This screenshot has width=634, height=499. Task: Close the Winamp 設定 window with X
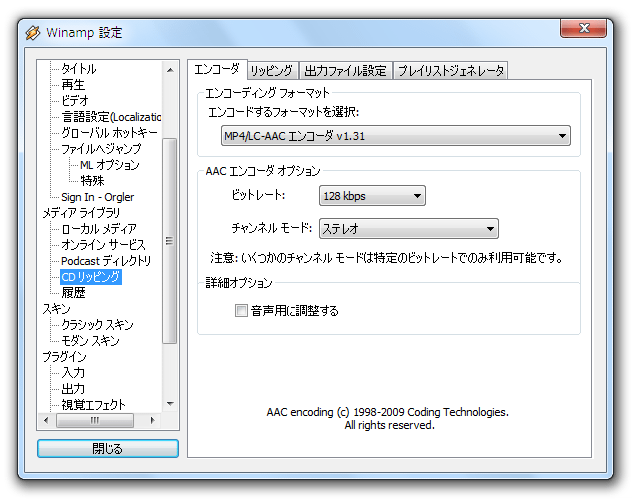(583, 28)
